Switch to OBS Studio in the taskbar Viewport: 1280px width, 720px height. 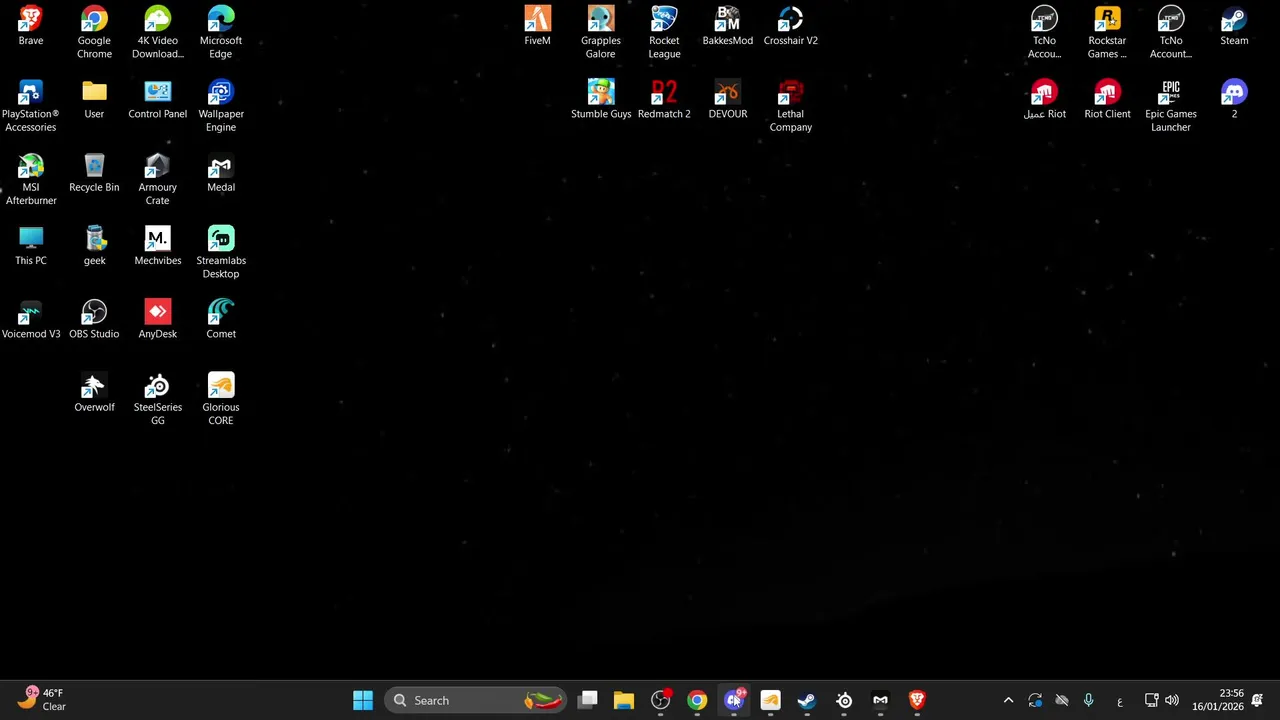[661, 700]
